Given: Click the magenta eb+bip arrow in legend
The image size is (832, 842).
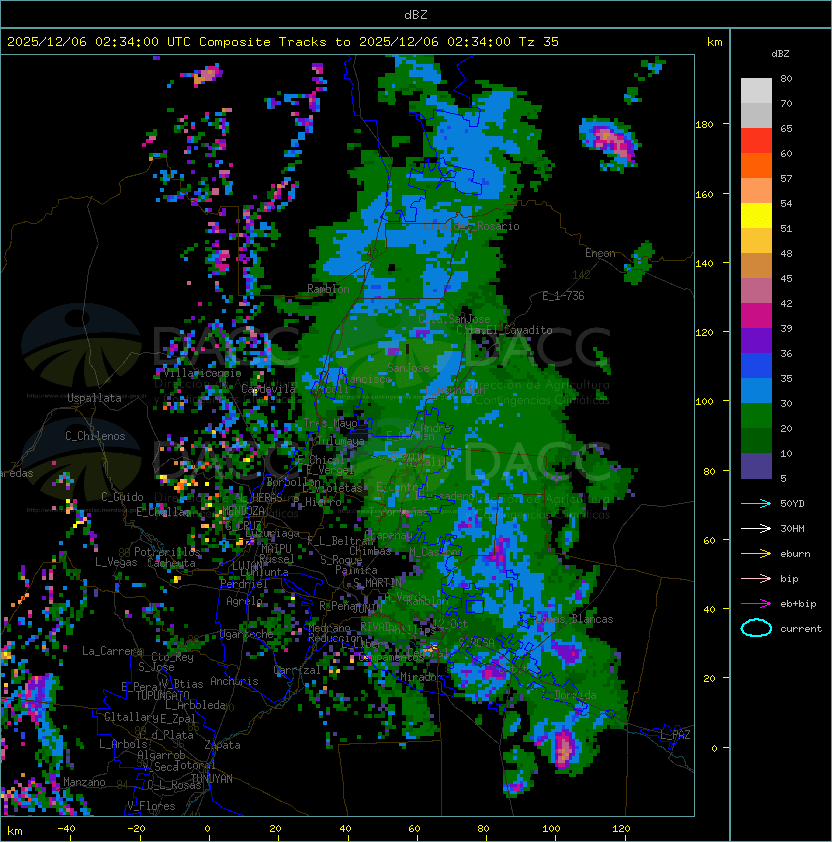Looking at the screenshot, I should pos(756,604).
